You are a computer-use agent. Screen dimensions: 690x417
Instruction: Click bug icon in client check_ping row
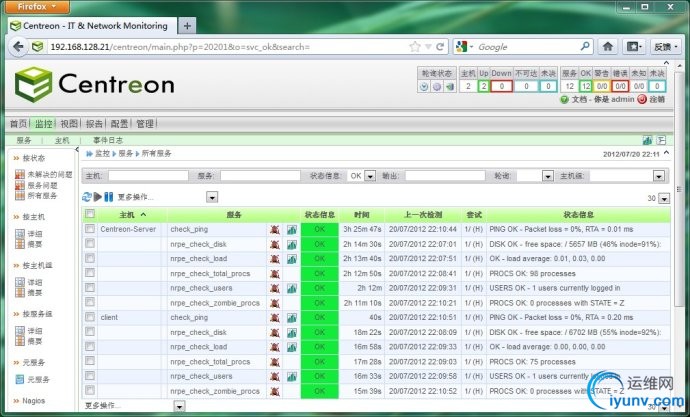click(x=275, y=318)
